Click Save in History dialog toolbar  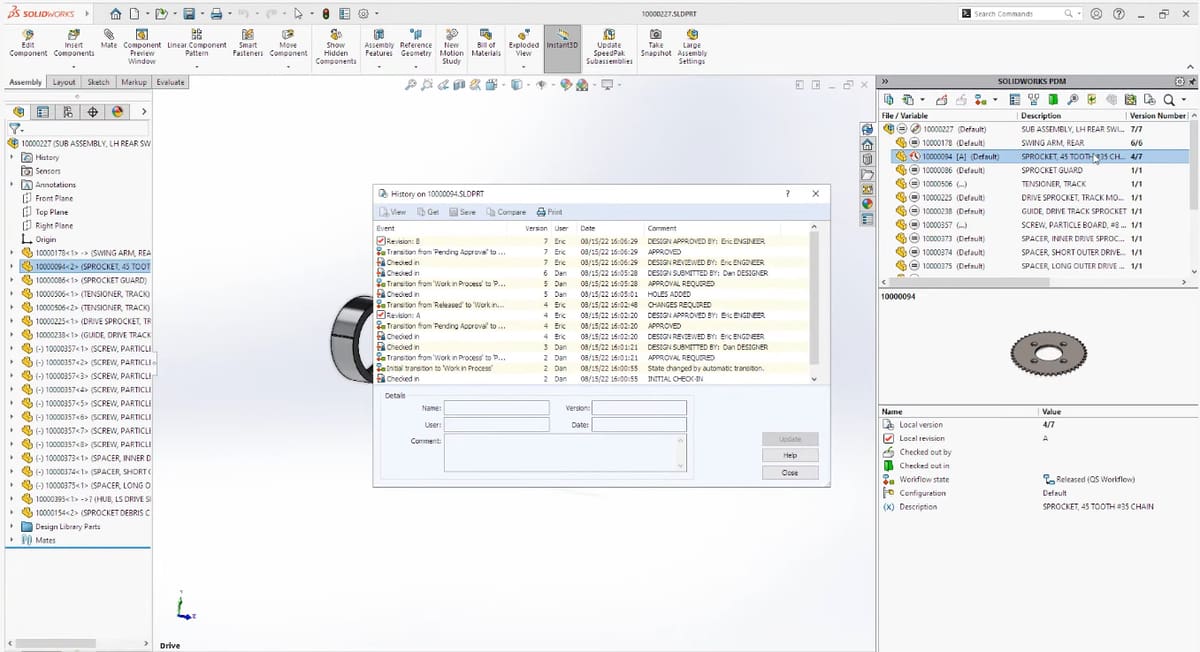tap(462, 212)
